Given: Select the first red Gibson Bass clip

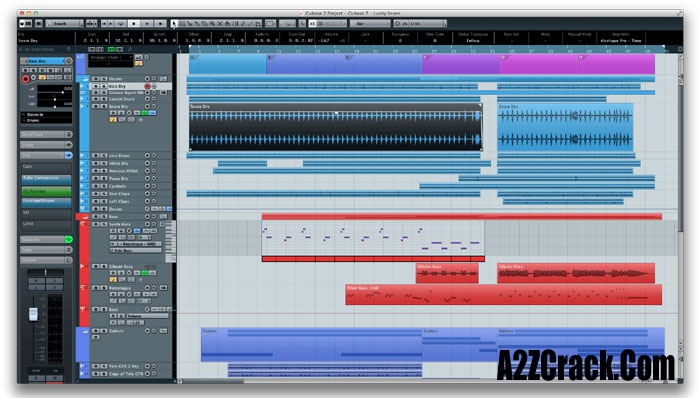Looking at the screenshot, I should pos(447,273).
